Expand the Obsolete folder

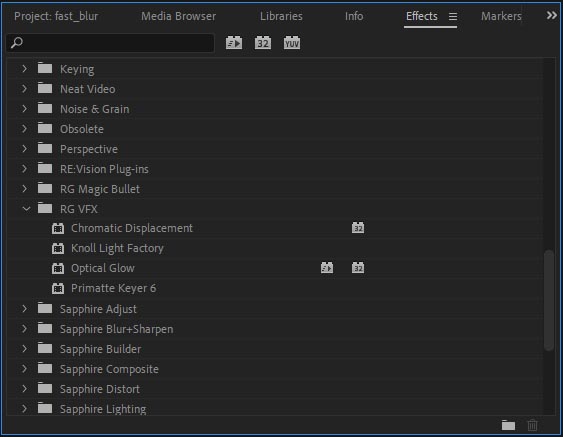coord(24,129)
